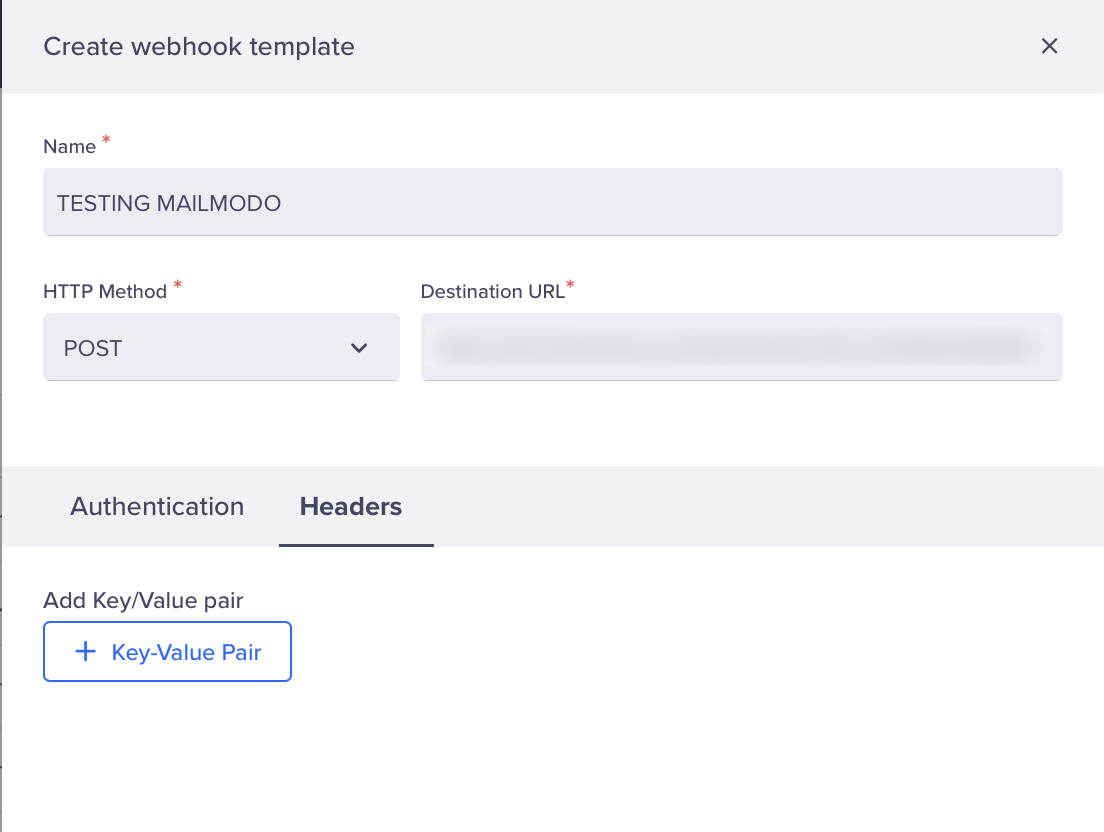This screenshot has width=1104, height=832.
Task: Click the chevron on the HTTP Method selector
Action: pyautogui.click(x=358, y=347)
